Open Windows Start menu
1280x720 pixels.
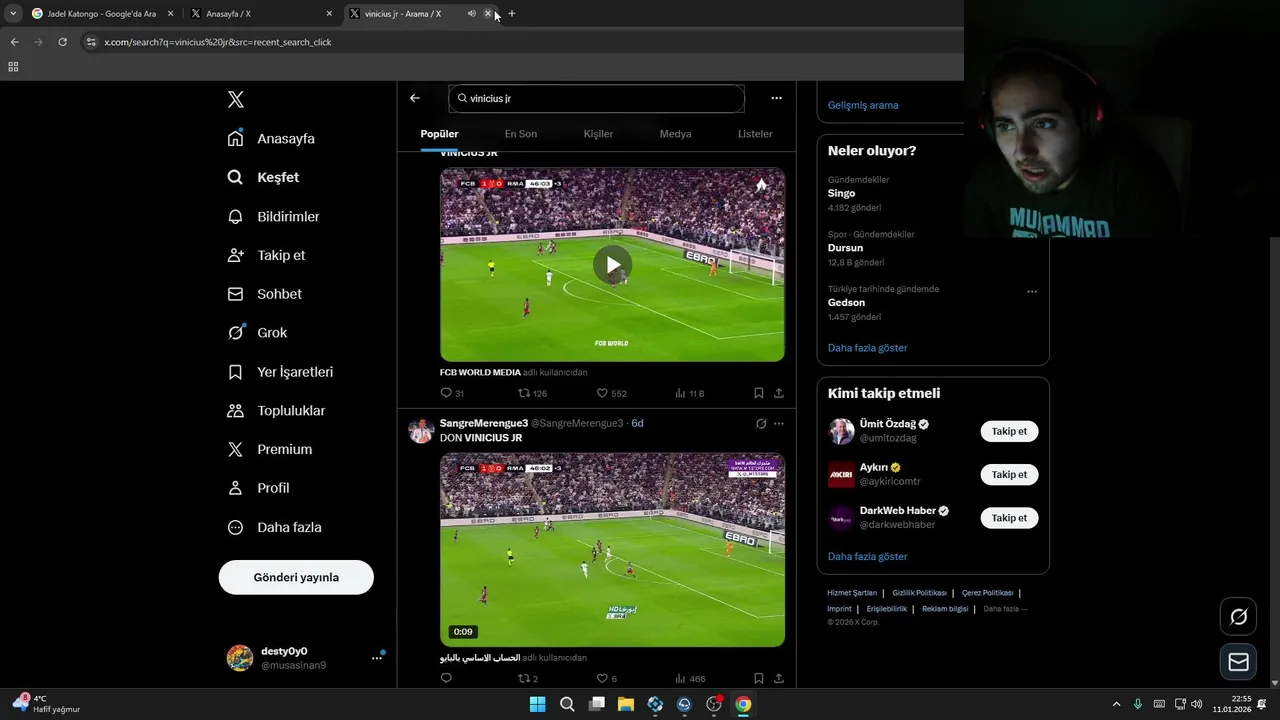(537, 704)
